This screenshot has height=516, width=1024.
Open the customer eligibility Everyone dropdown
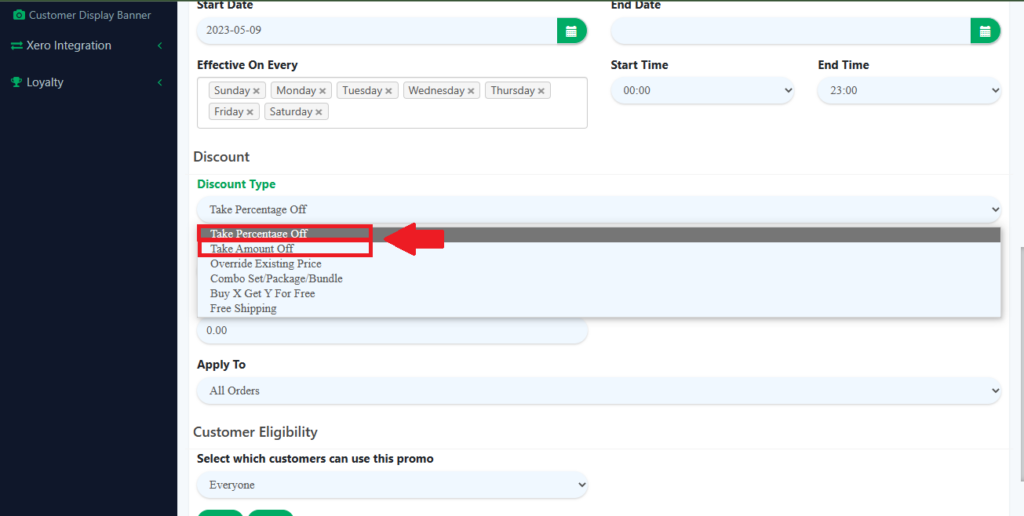click(x=392, y=485)
